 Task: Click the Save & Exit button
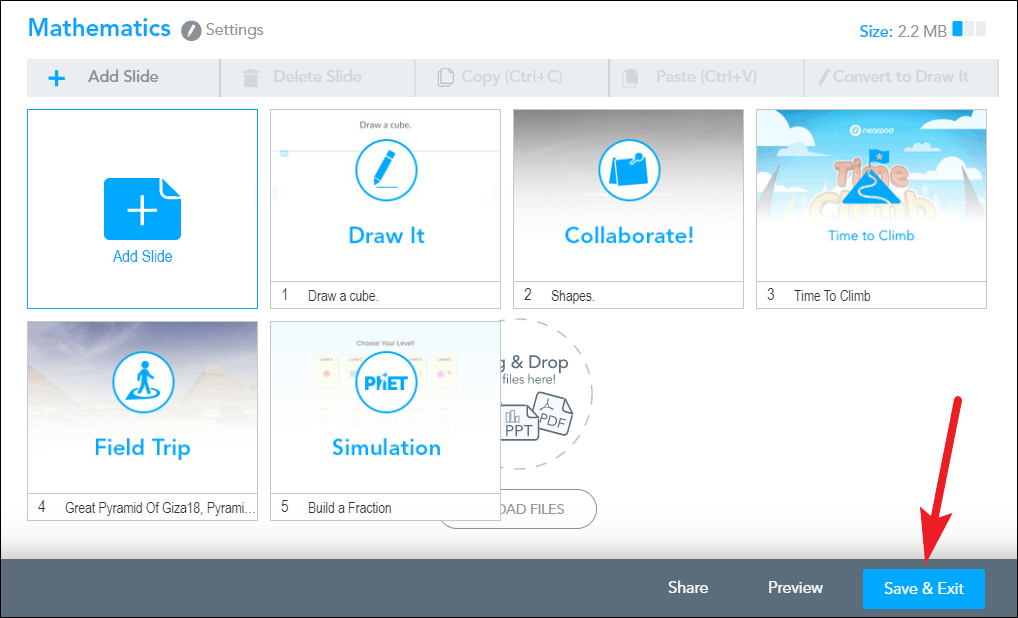(x=924, y=589)
